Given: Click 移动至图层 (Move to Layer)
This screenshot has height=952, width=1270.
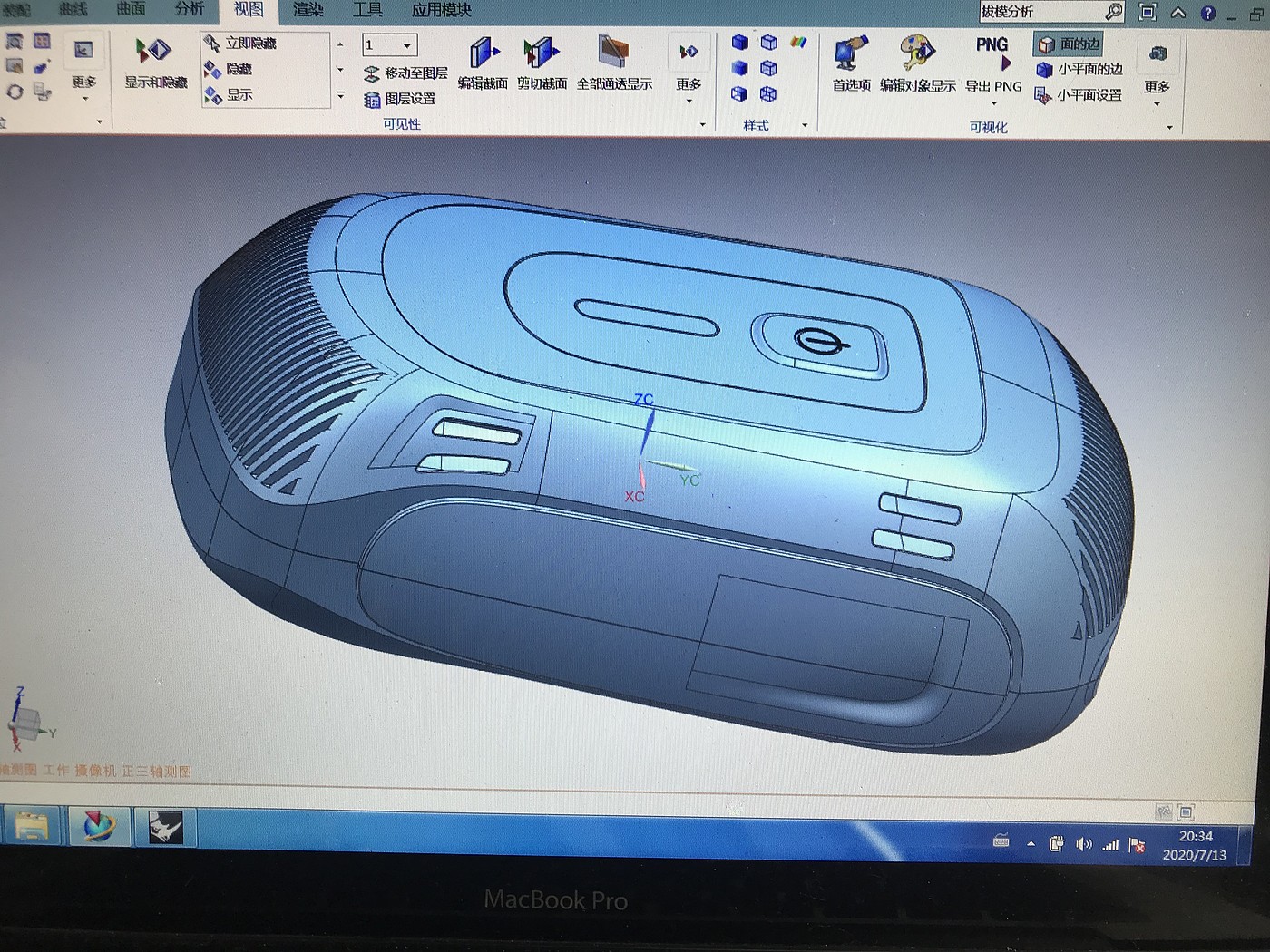Looking at the screenshot, I should [x=405, y=73].
